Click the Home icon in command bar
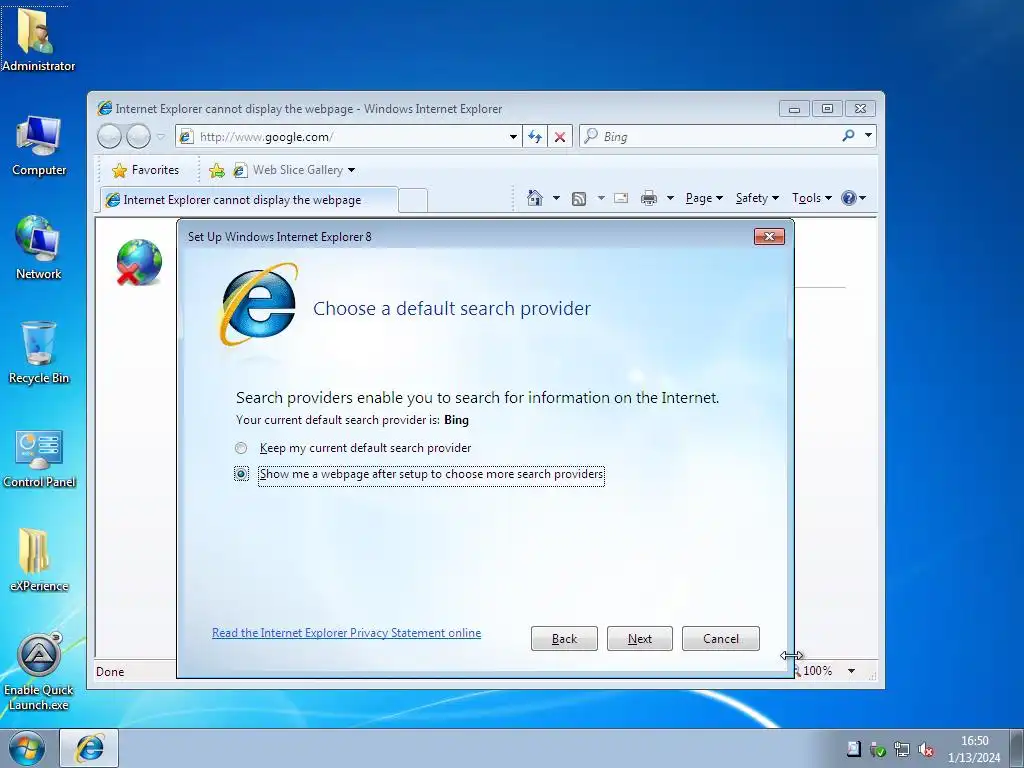The width and height of the screenshot is (1024, 768). pos(535,198)
